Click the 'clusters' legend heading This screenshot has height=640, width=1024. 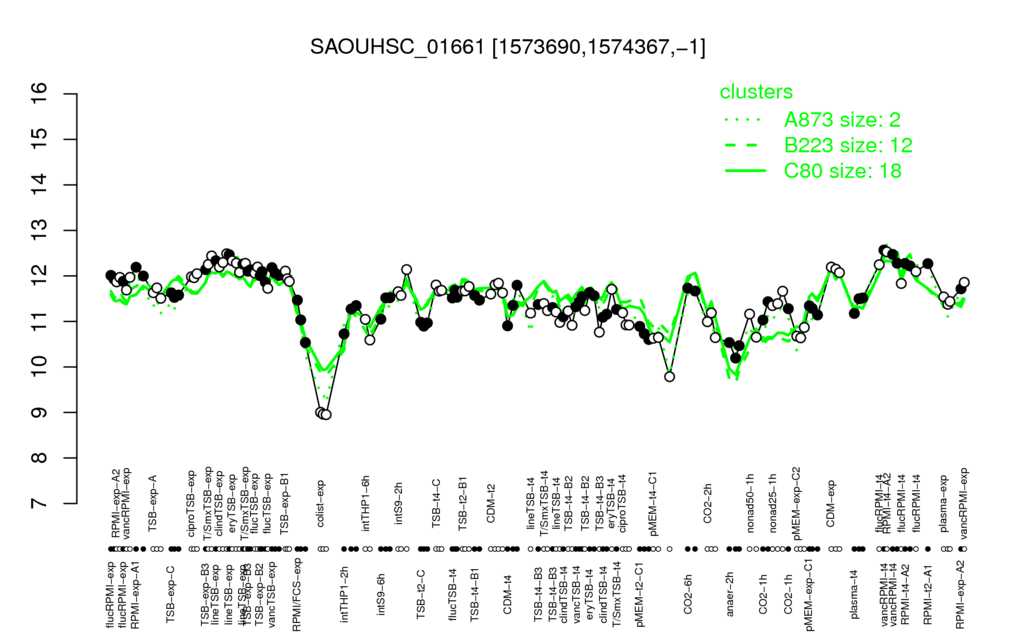coord(756,92)
